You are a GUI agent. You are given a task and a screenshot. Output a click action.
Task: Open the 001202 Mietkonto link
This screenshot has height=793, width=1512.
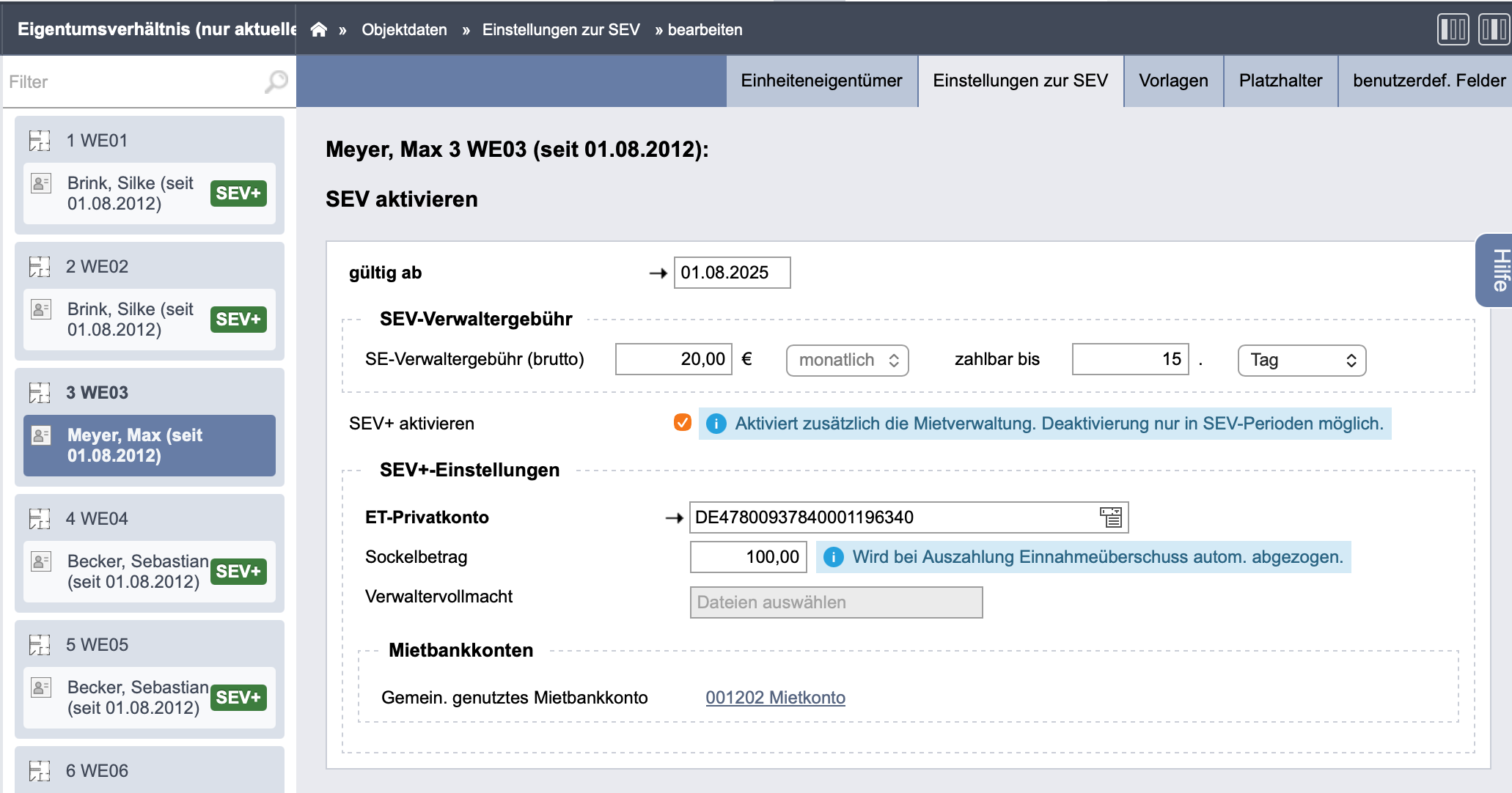click(x=775, y=698)
